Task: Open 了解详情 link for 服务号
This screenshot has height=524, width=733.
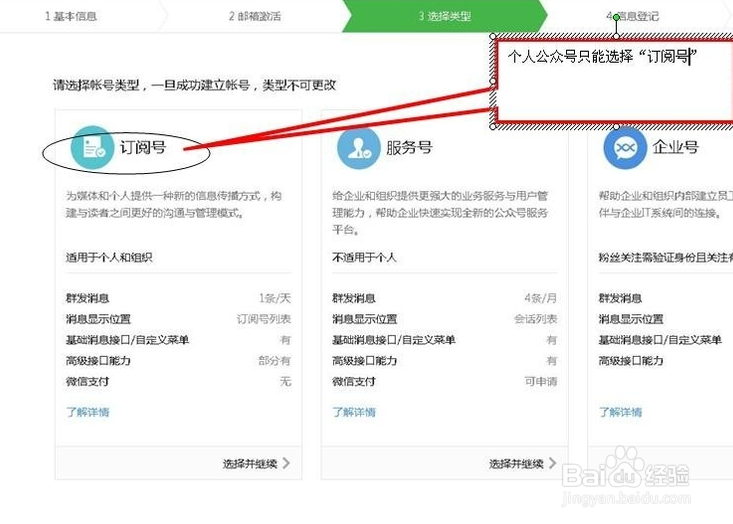Action: [x=354, y=412]
